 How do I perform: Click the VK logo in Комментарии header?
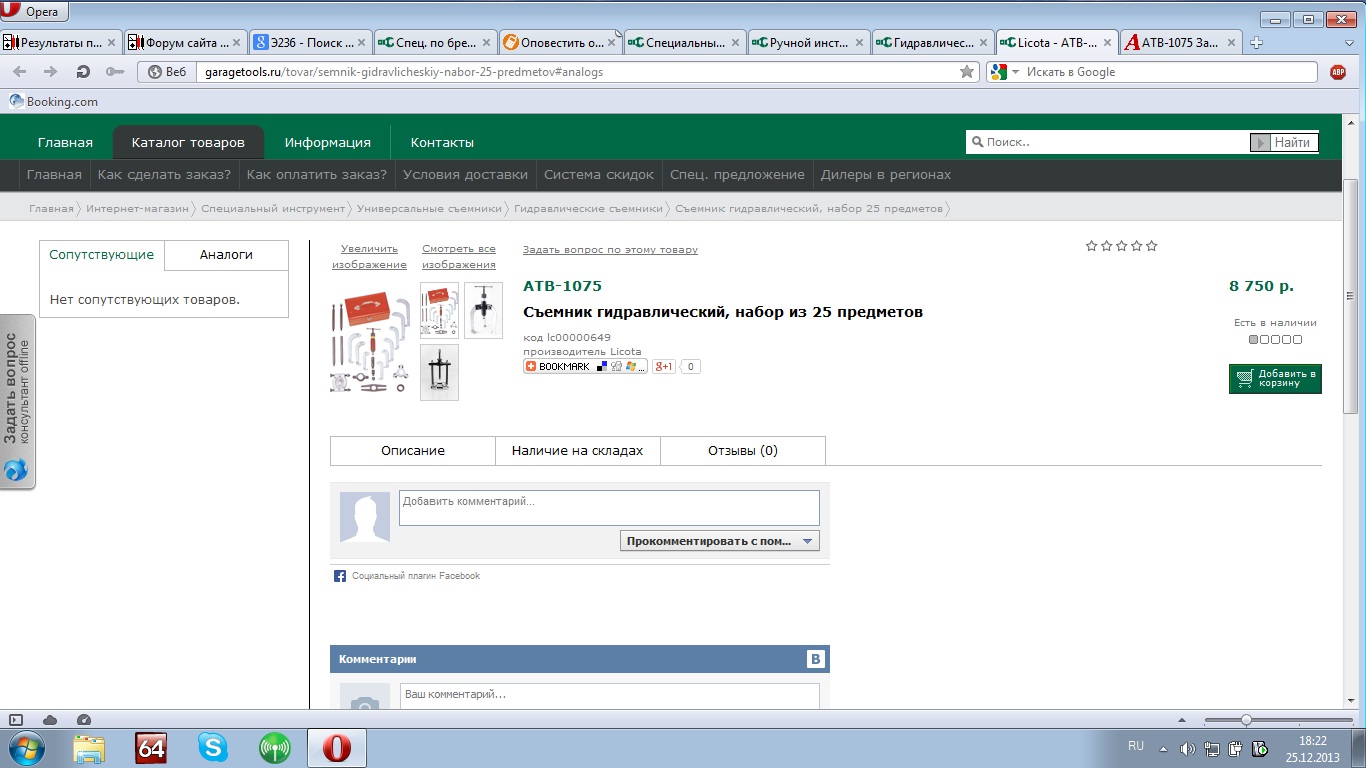816,659
